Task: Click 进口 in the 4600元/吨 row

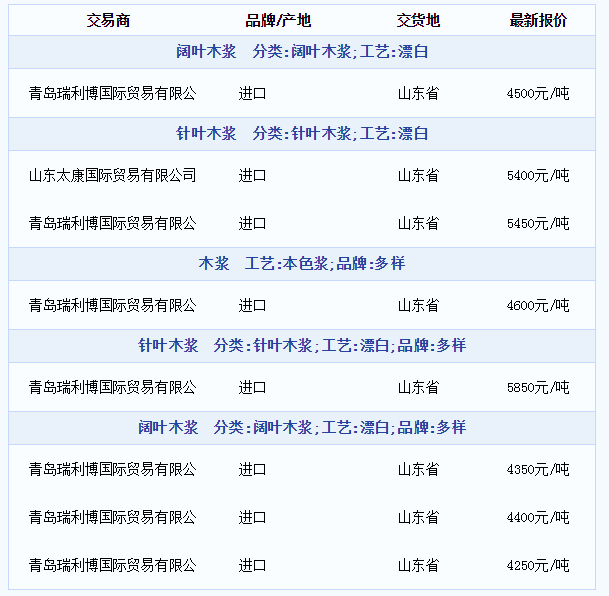Action: [252, 306]
